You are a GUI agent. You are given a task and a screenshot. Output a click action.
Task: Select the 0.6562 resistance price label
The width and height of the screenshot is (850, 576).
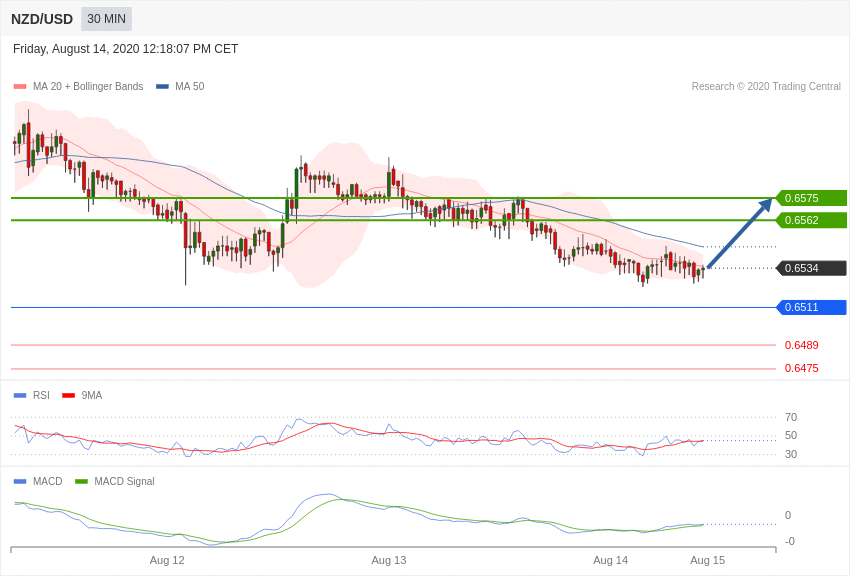pyautogui.click(x=812, y=221)
